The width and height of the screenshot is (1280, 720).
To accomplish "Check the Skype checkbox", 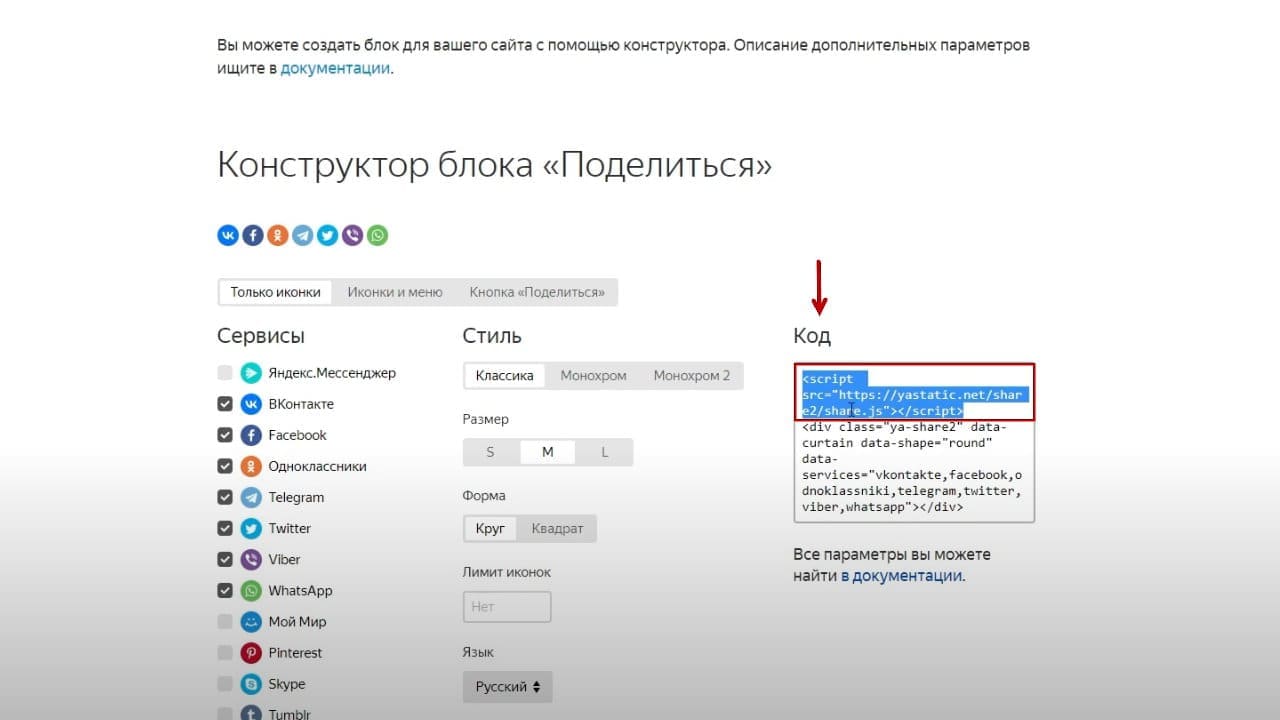I will click(225, 684).
